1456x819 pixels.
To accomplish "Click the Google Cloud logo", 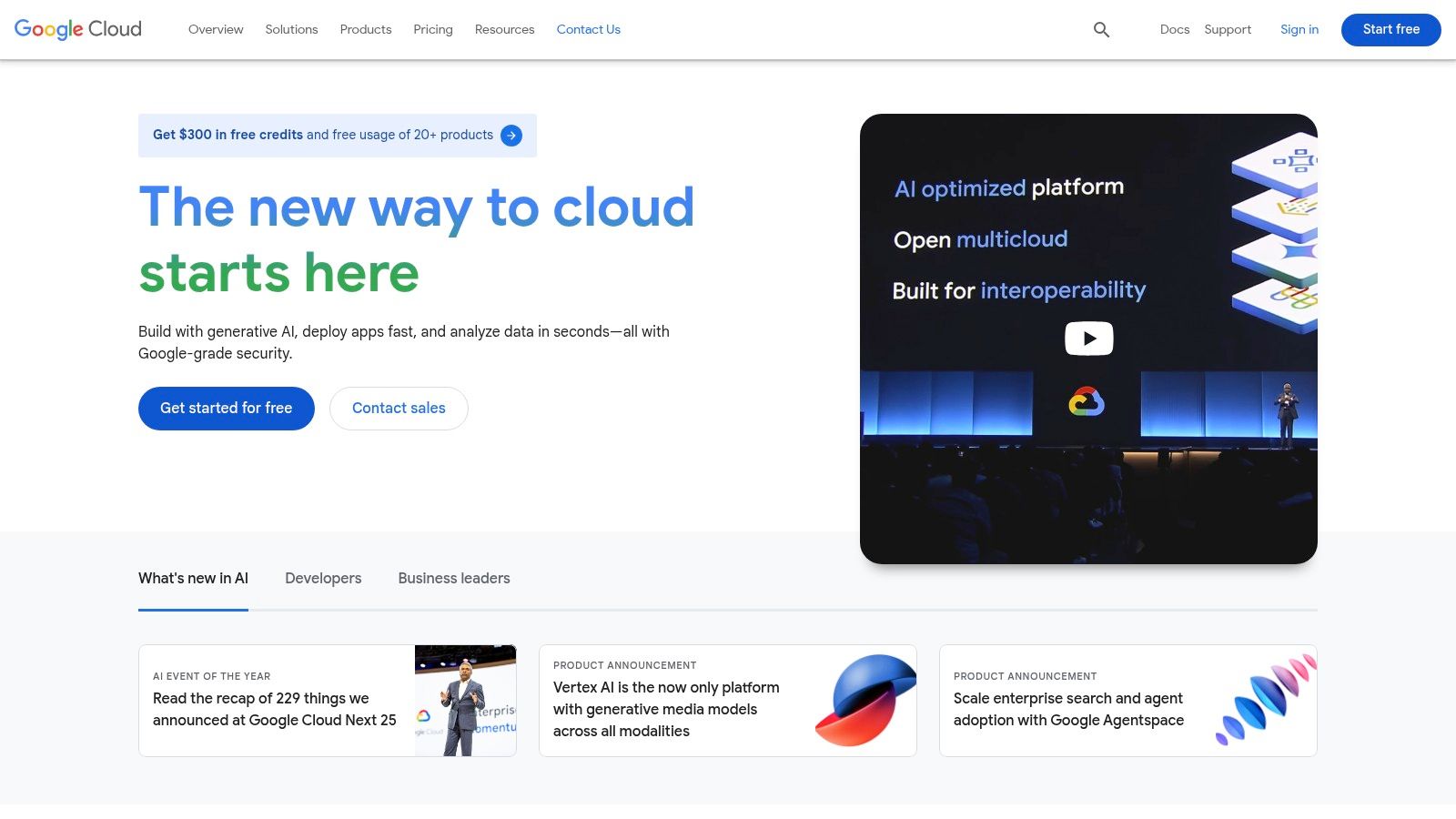I will coord(78,29).
